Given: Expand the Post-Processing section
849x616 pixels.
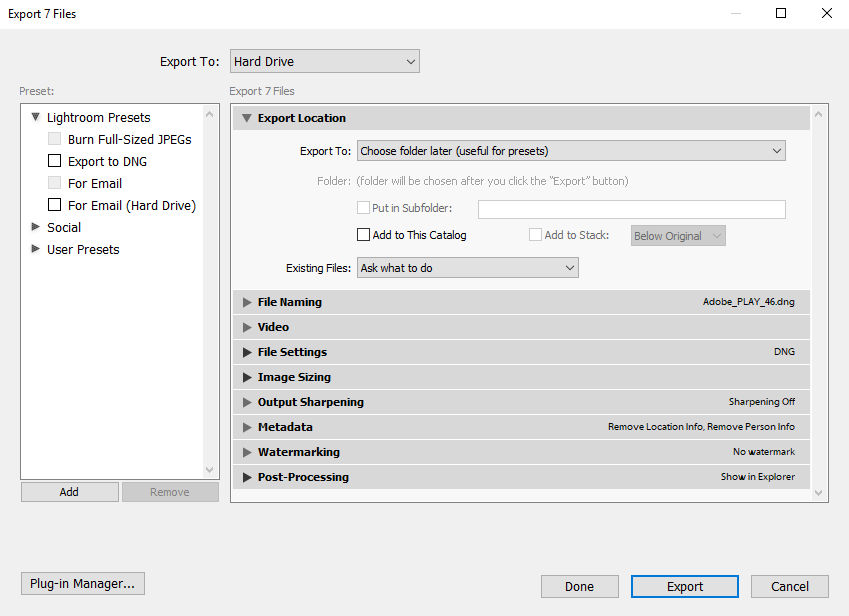Looking at the screenshot, I should tap(247, 476).
